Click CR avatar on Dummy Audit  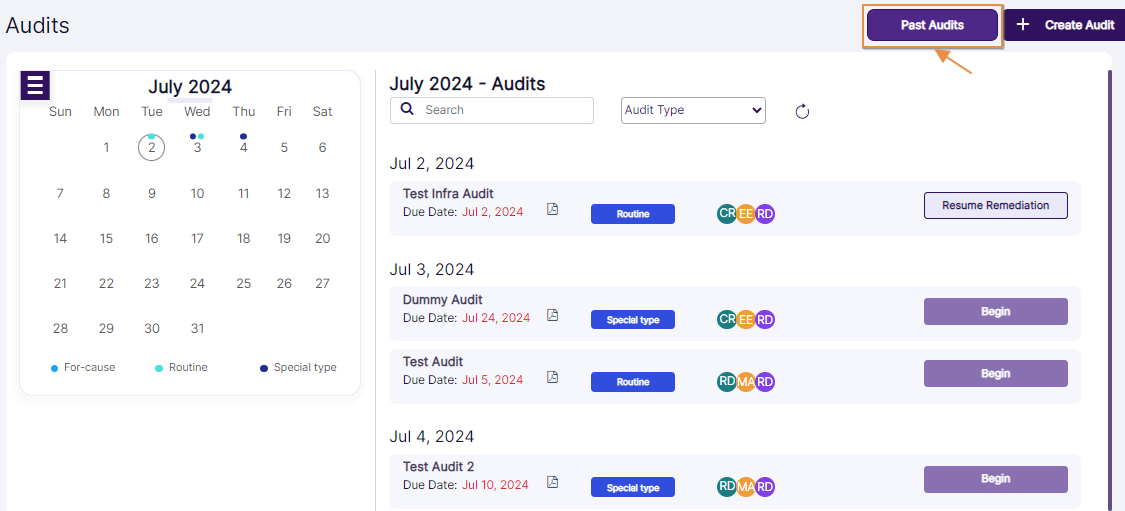[727, 319]
